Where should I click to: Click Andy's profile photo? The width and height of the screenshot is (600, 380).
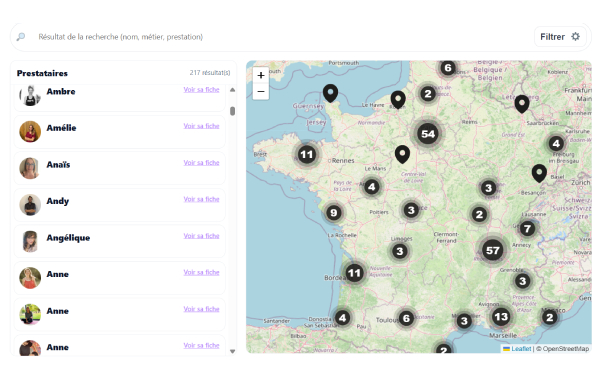point(30,205)
